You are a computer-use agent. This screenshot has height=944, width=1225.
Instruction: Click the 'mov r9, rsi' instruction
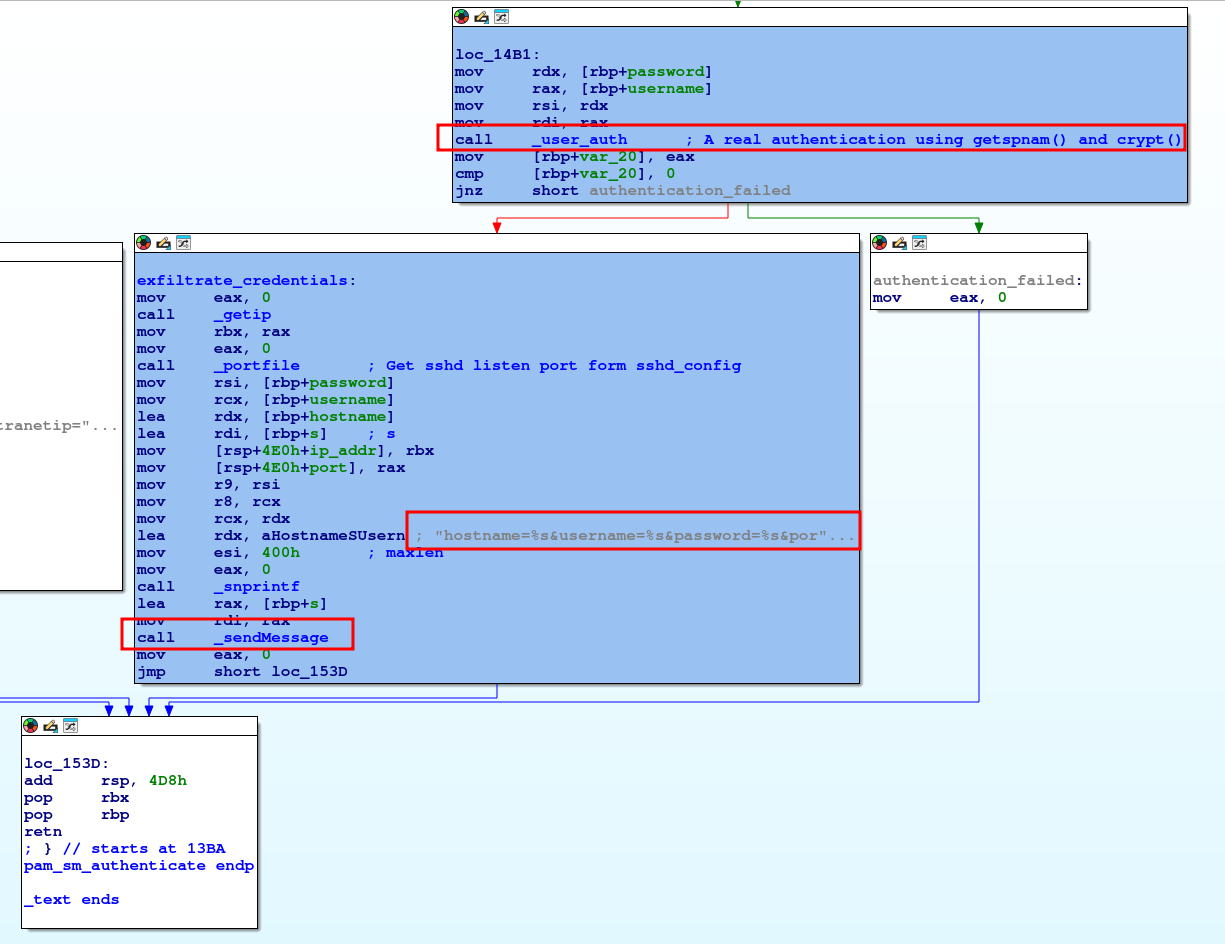click(x=208, y=485)
